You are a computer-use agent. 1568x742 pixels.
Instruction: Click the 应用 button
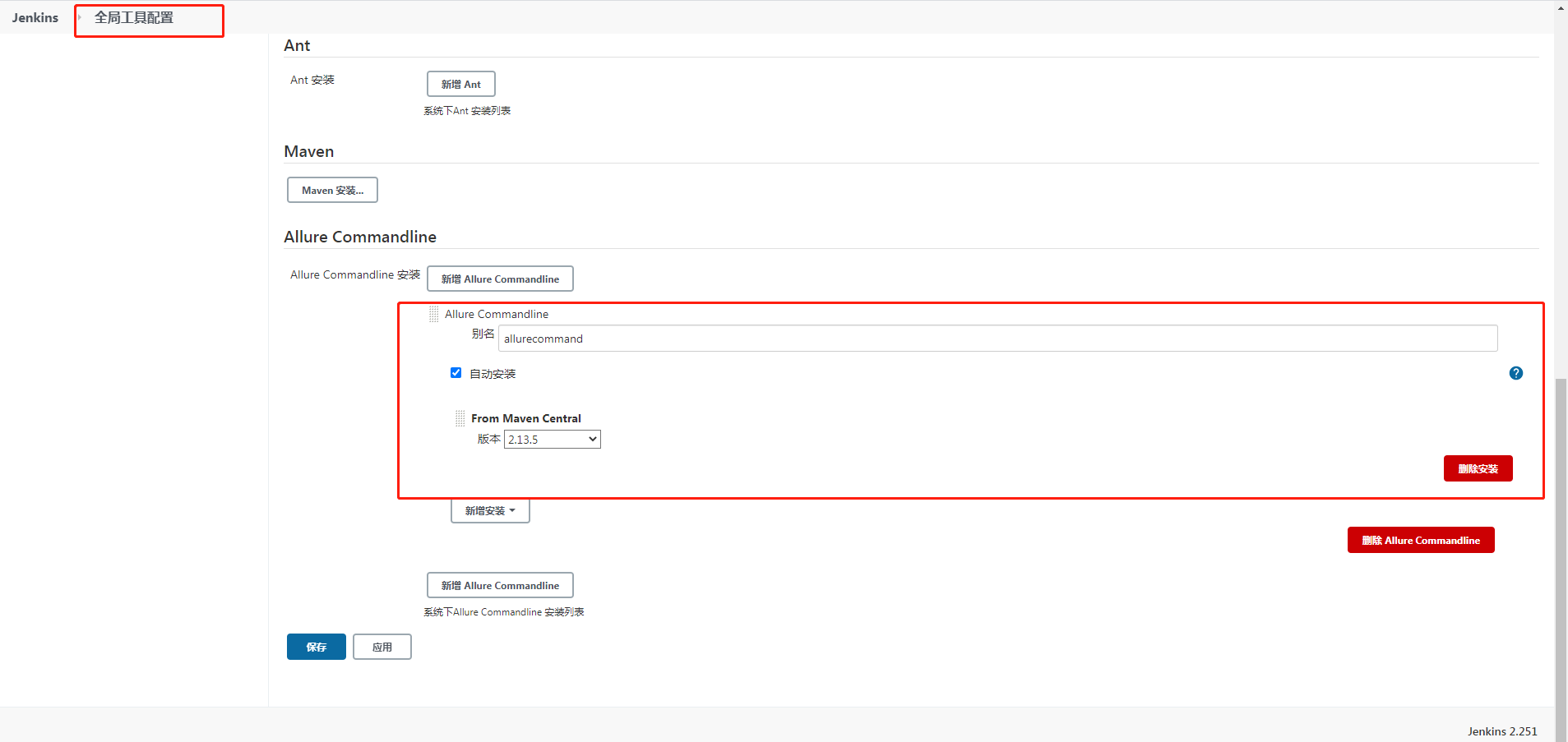[x=382, y=647]
